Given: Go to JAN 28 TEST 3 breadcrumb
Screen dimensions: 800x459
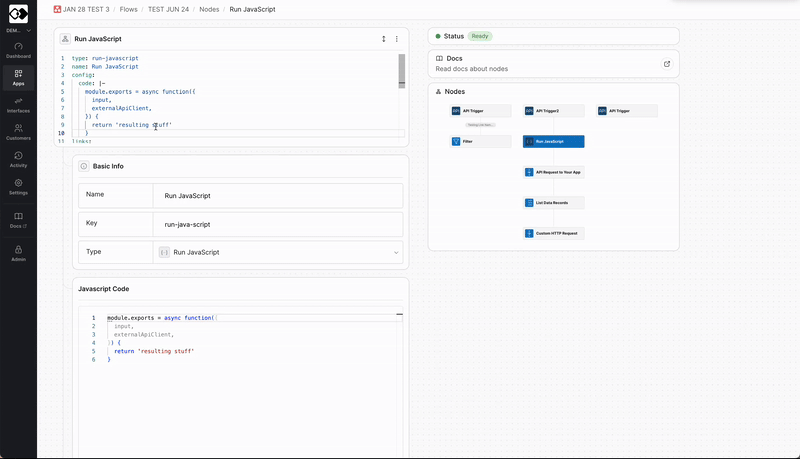Looking at the screenshot, I should click(x=82, y=9).
